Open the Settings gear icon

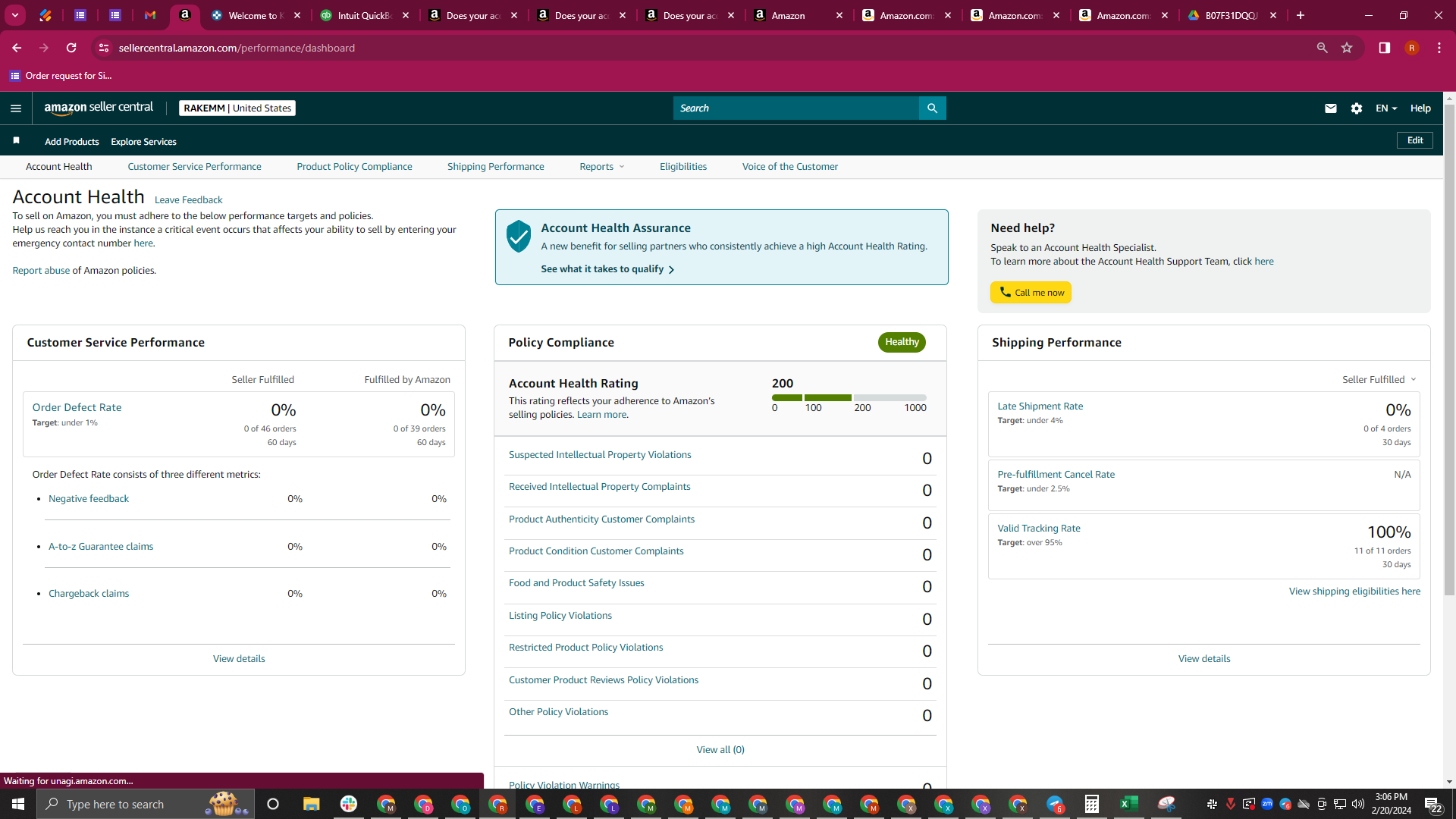pos(1357,108)
